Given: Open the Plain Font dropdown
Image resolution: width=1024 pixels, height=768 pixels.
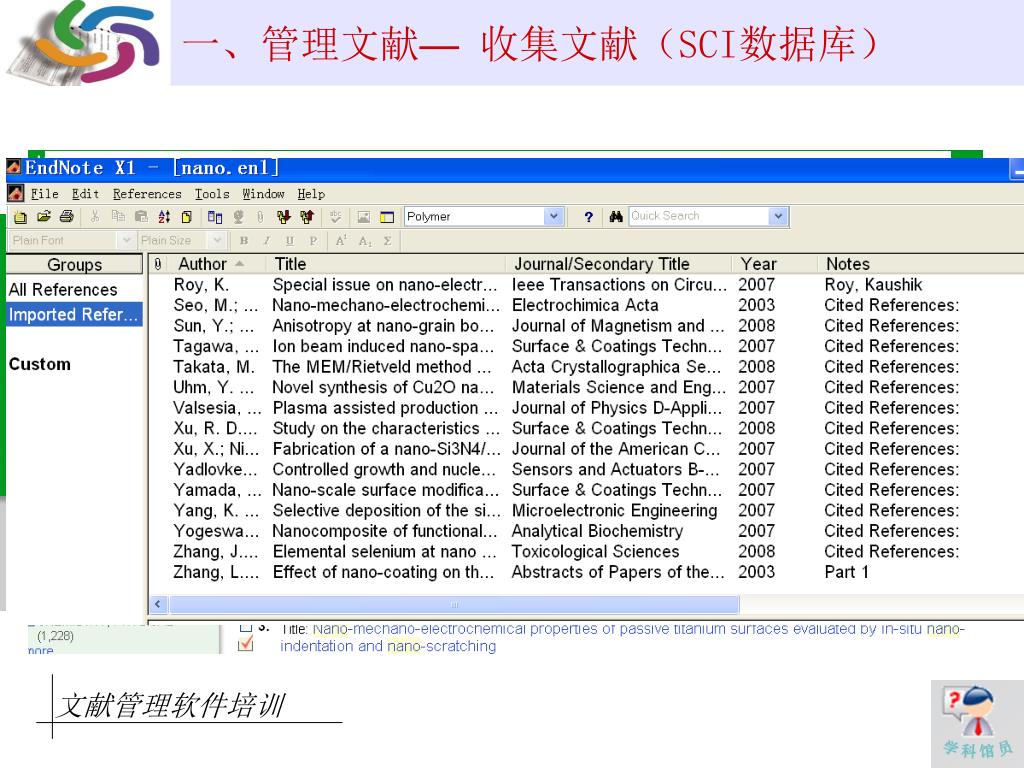Looking at the screenshot, I should tap(127, 240).
